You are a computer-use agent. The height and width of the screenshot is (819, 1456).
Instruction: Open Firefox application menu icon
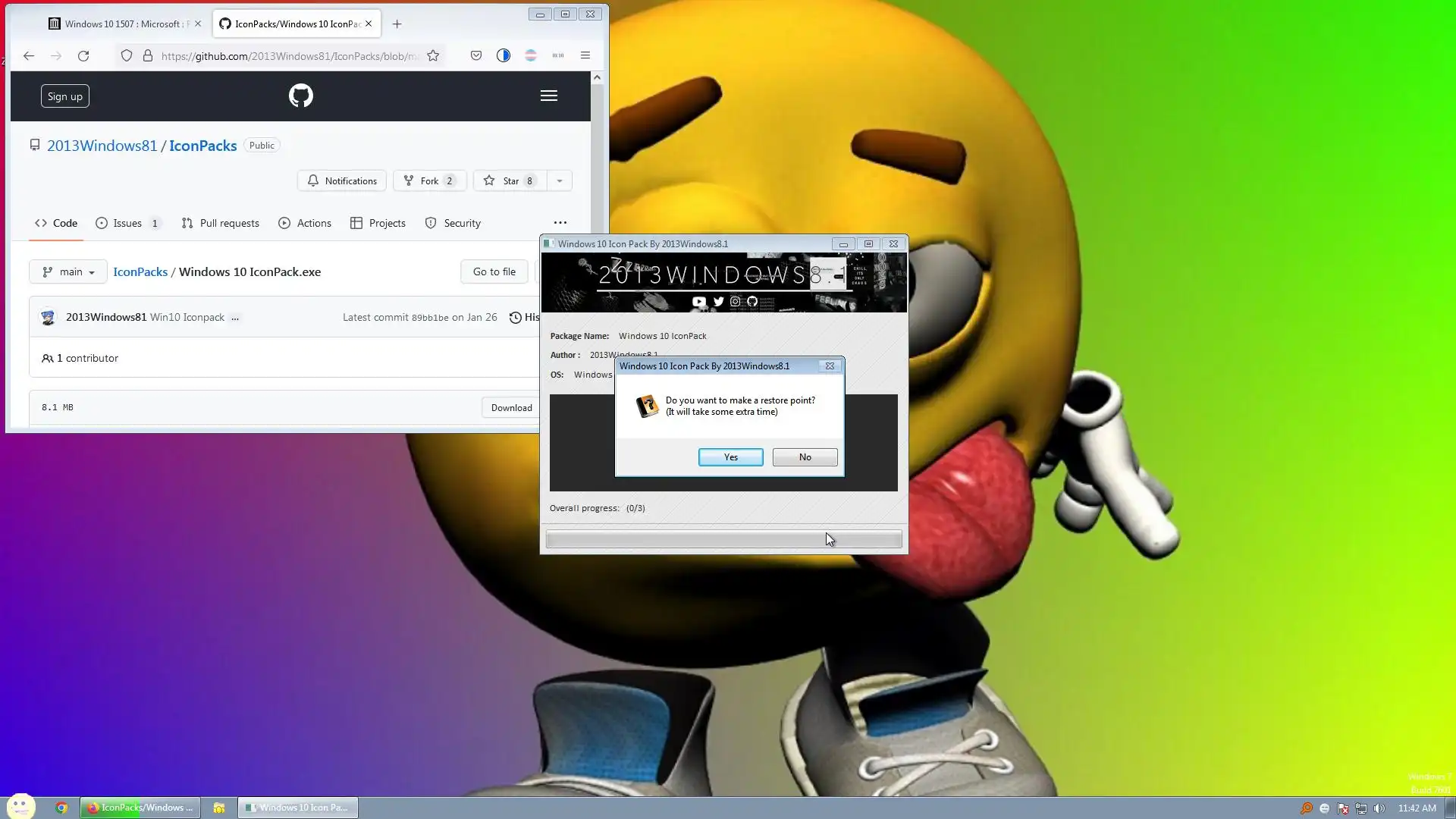[585, 55]
